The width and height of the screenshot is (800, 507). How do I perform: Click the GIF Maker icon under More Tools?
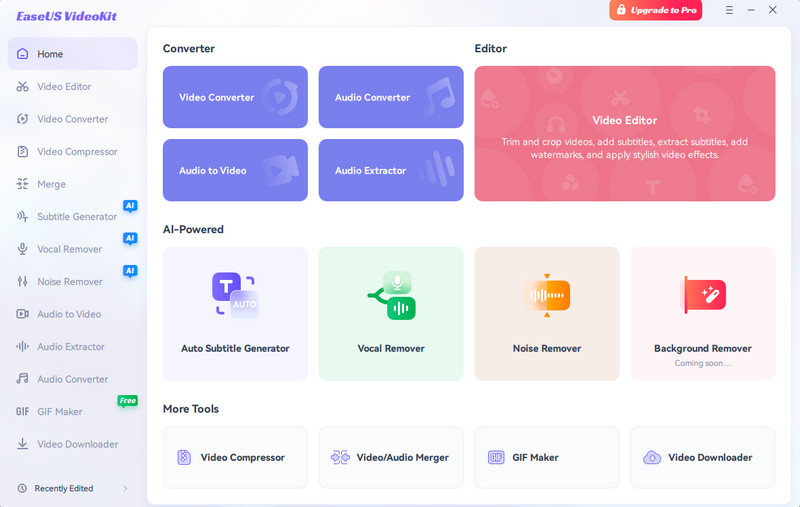point(496,457)
